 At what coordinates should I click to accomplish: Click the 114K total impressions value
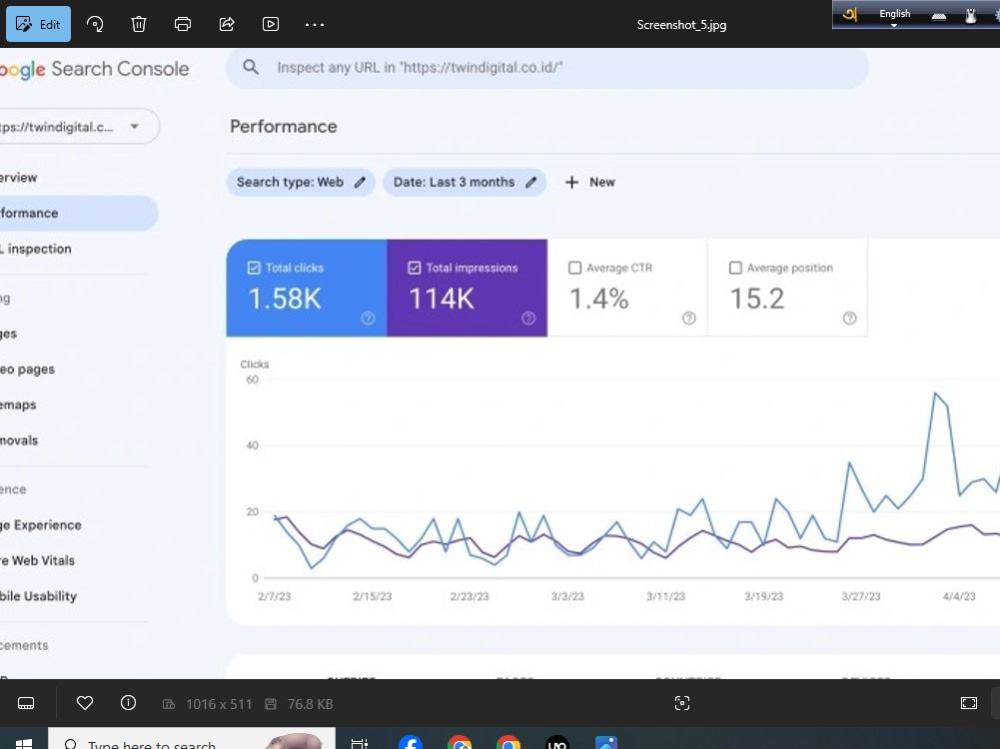point(441,299)
